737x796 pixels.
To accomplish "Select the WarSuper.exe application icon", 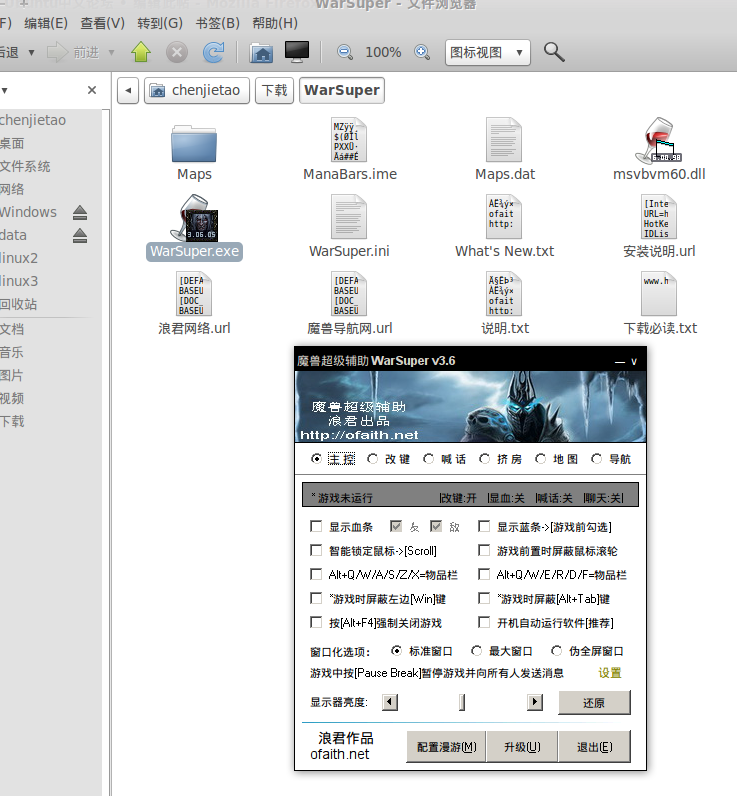I will (x=194, y=217).
